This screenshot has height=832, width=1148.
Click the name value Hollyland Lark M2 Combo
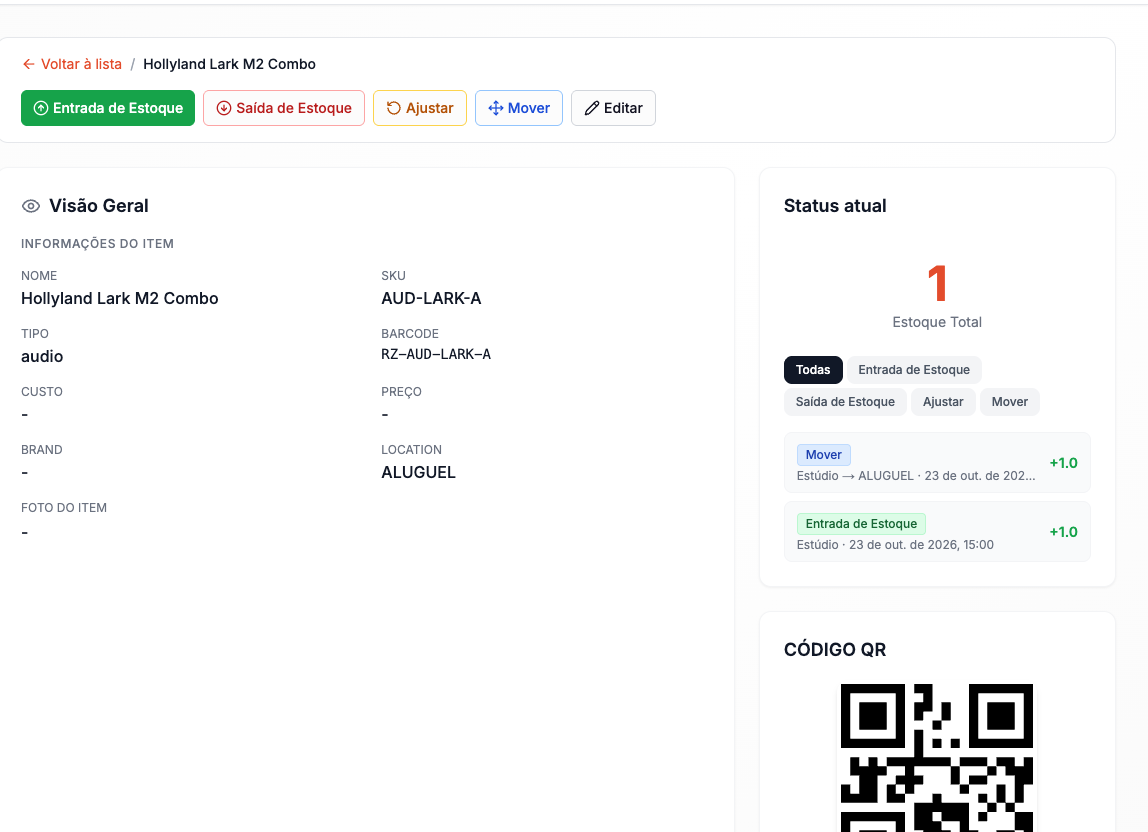pos(119,299)
